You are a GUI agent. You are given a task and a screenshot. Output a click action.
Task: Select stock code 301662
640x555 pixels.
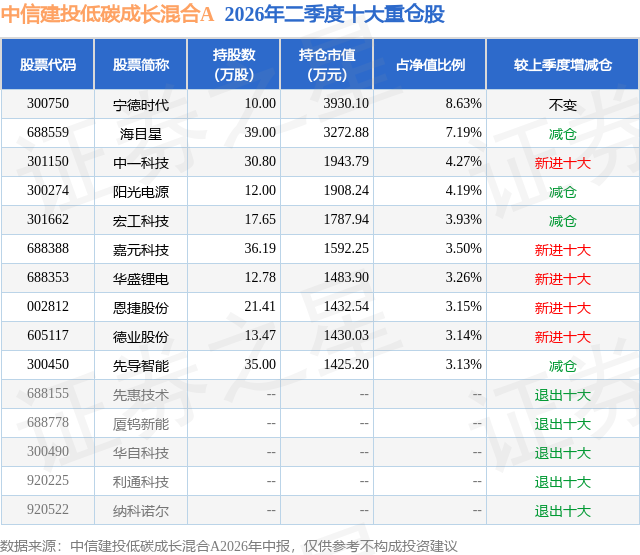tap(48, 220)
